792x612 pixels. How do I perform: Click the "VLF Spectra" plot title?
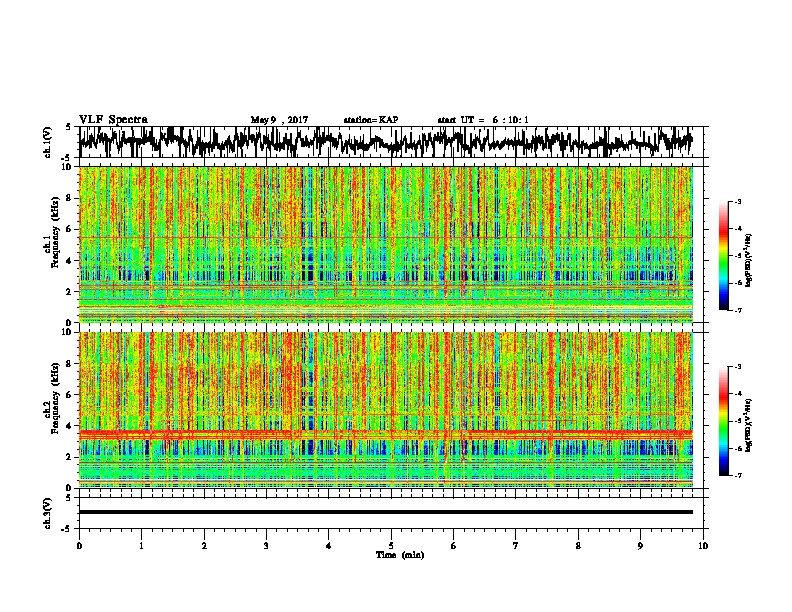[x=113, y=120]
